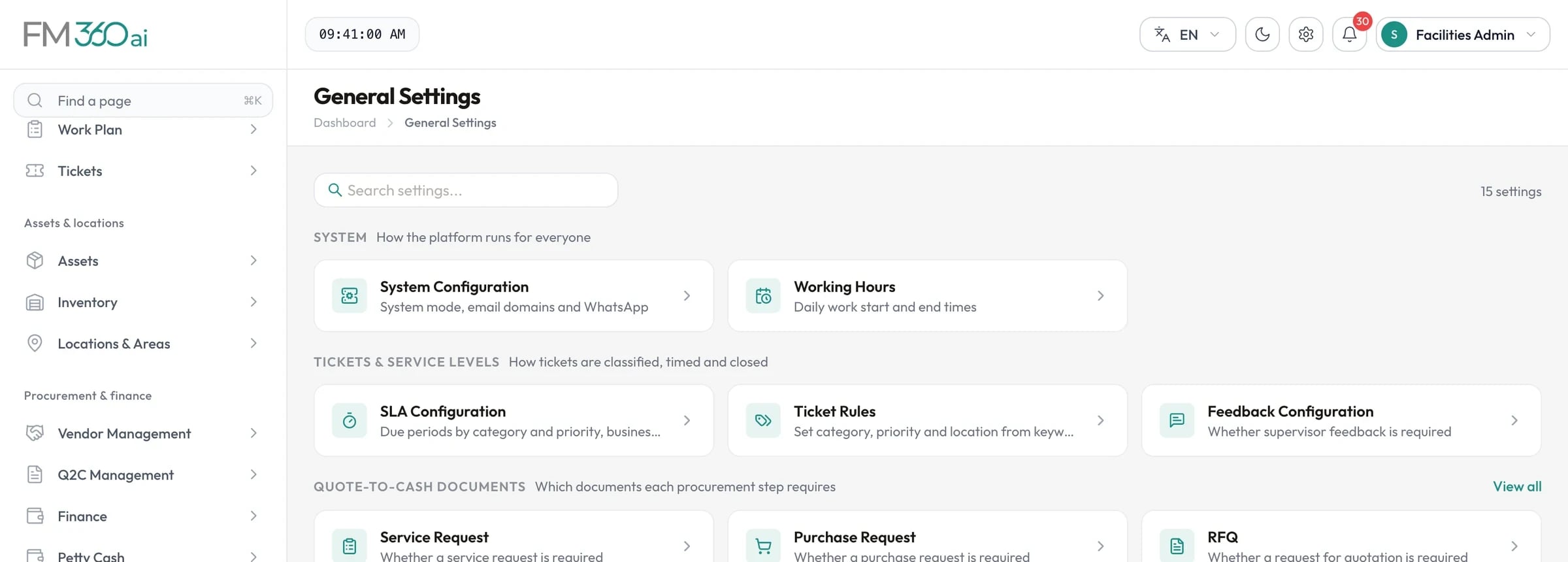1568x562 pixels.
Task: Open Work Plan menu item
Action: (x=142, y=129)
